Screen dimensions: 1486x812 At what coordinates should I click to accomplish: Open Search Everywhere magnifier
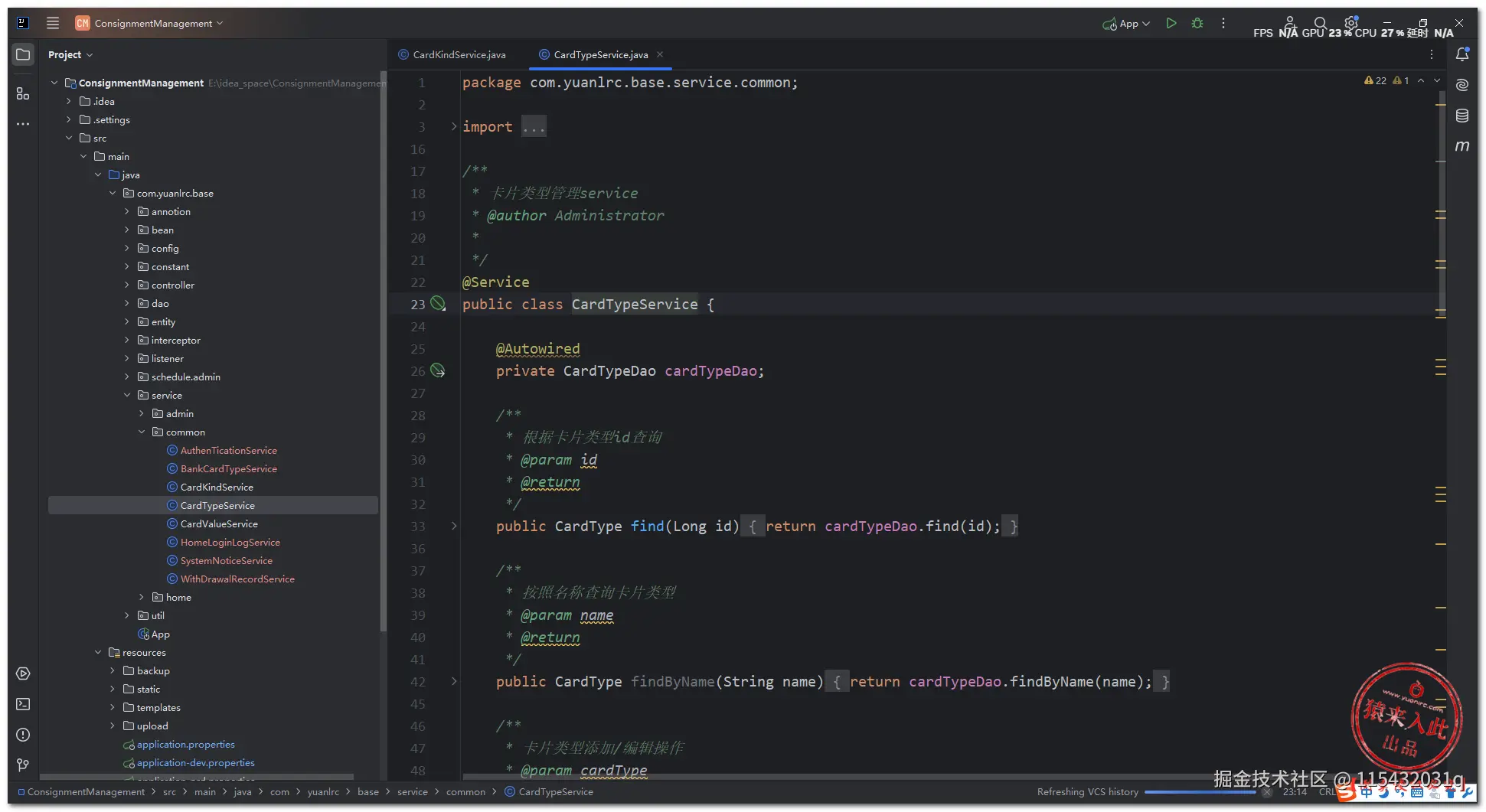(1321, 23)
